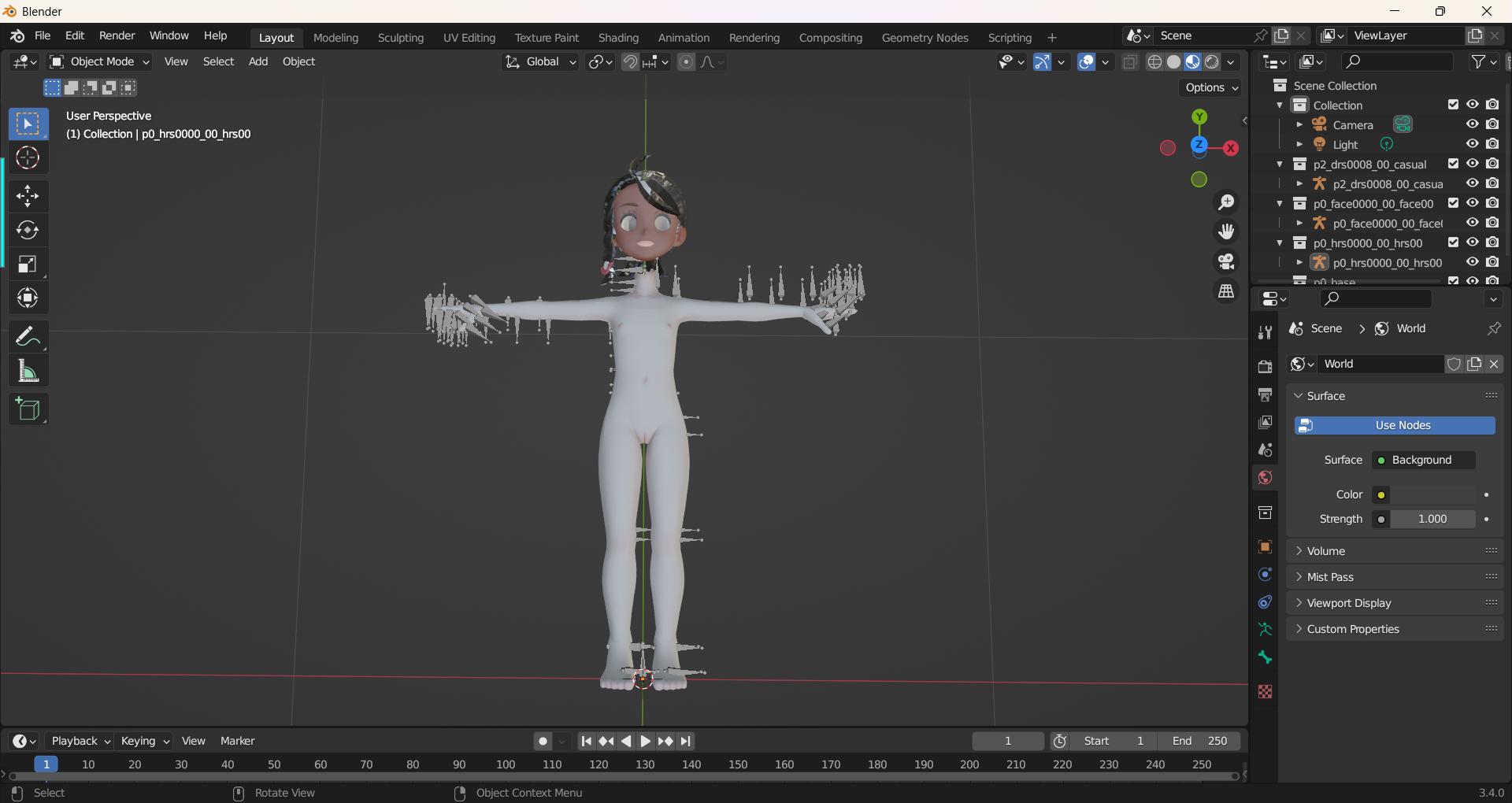1512x803 pixels.
Task: Select the Rotate tool
Action: (28, 230)
